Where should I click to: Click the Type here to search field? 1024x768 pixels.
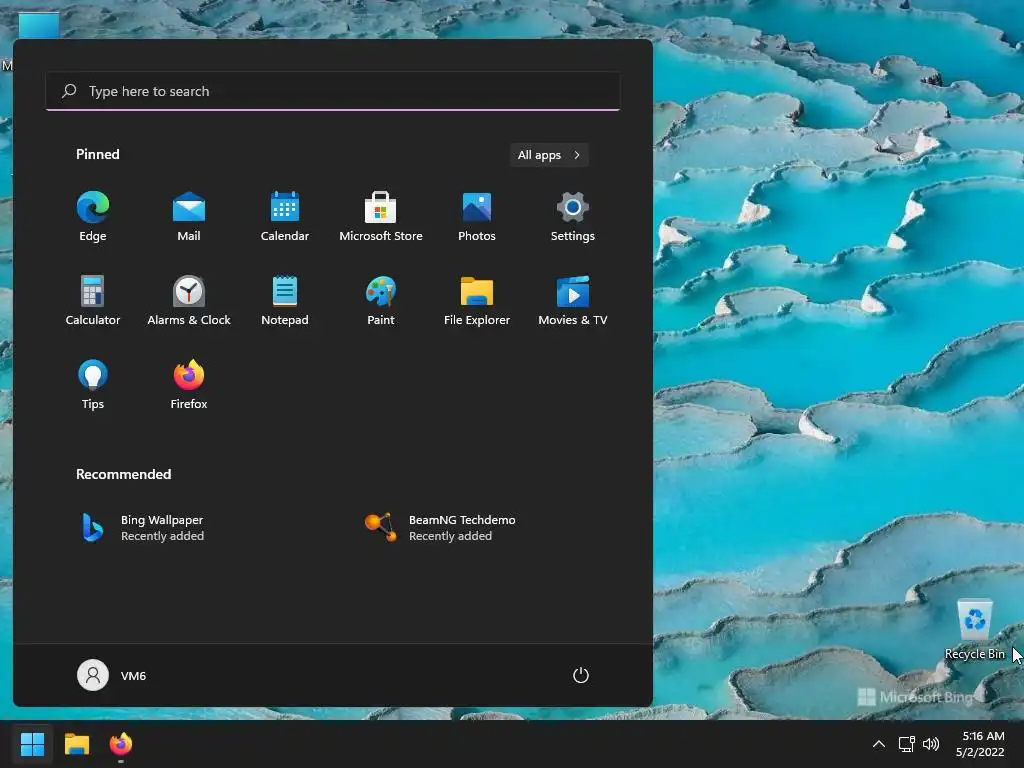(333, 91)
